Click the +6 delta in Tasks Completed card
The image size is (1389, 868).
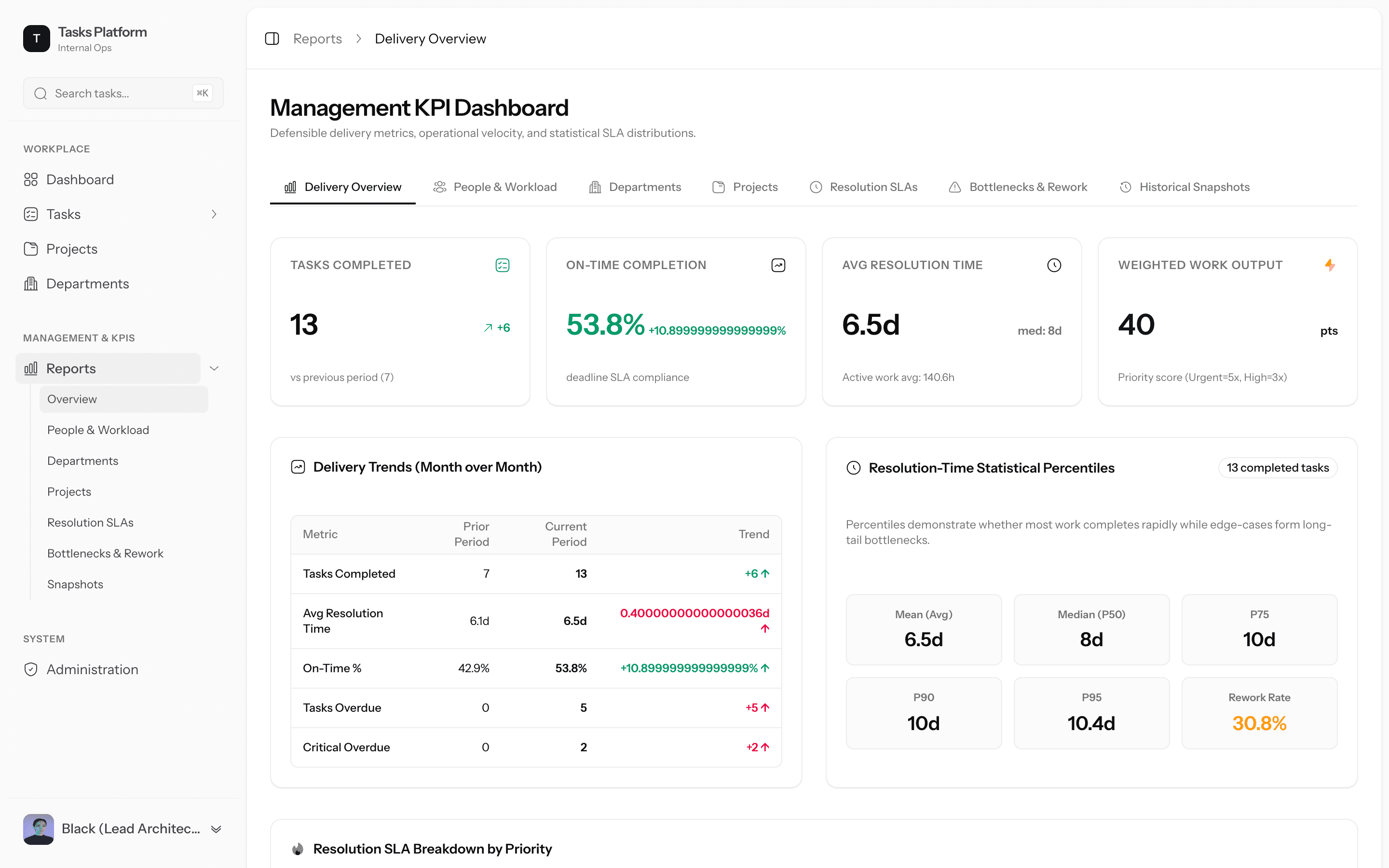(504, 328)
